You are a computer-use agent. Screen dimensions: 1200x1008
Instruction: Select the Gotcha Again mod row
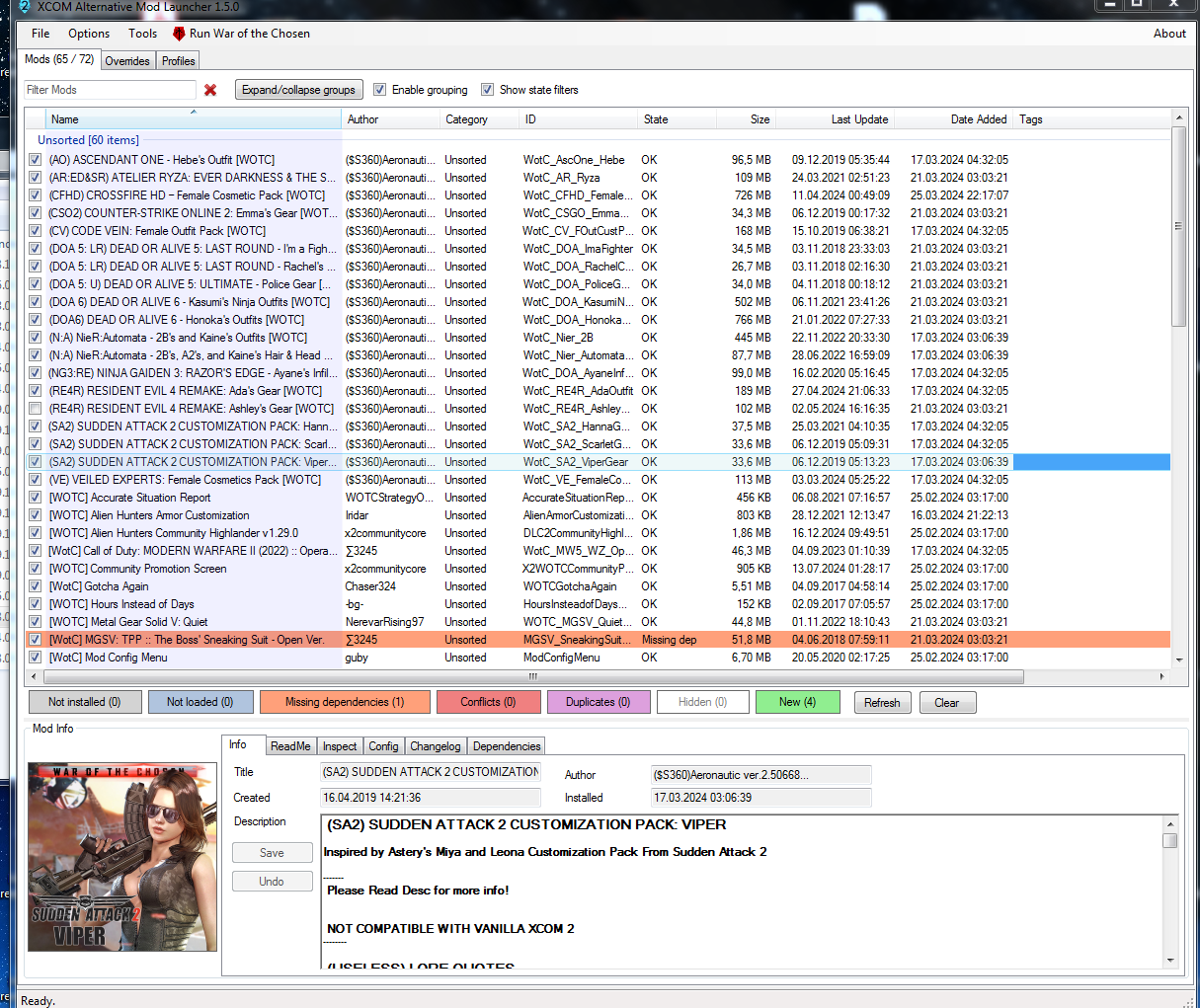598,586
